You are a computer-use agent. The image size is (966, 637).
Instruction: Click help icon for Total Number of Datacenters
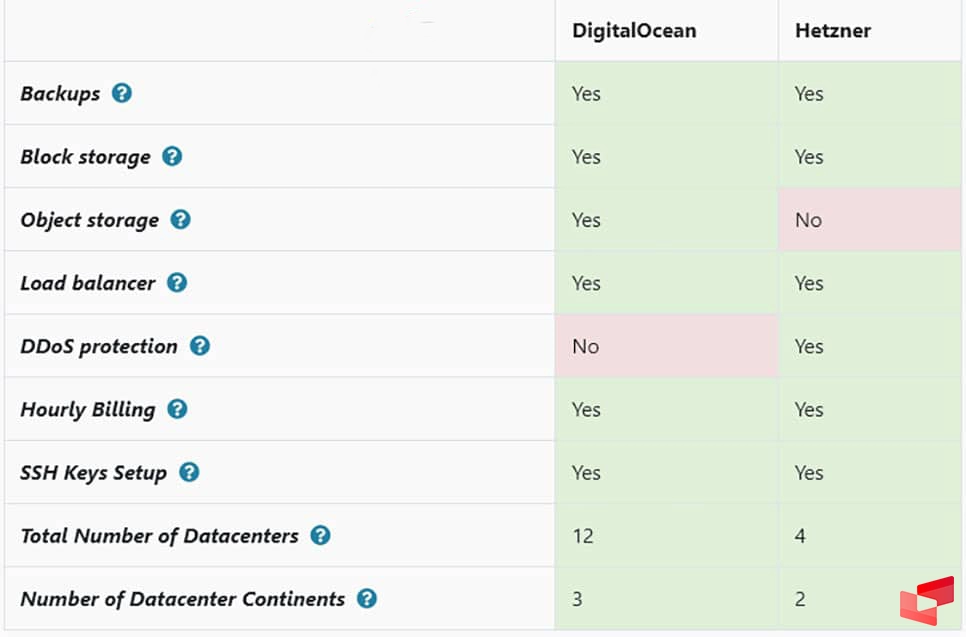click(320, 535)
